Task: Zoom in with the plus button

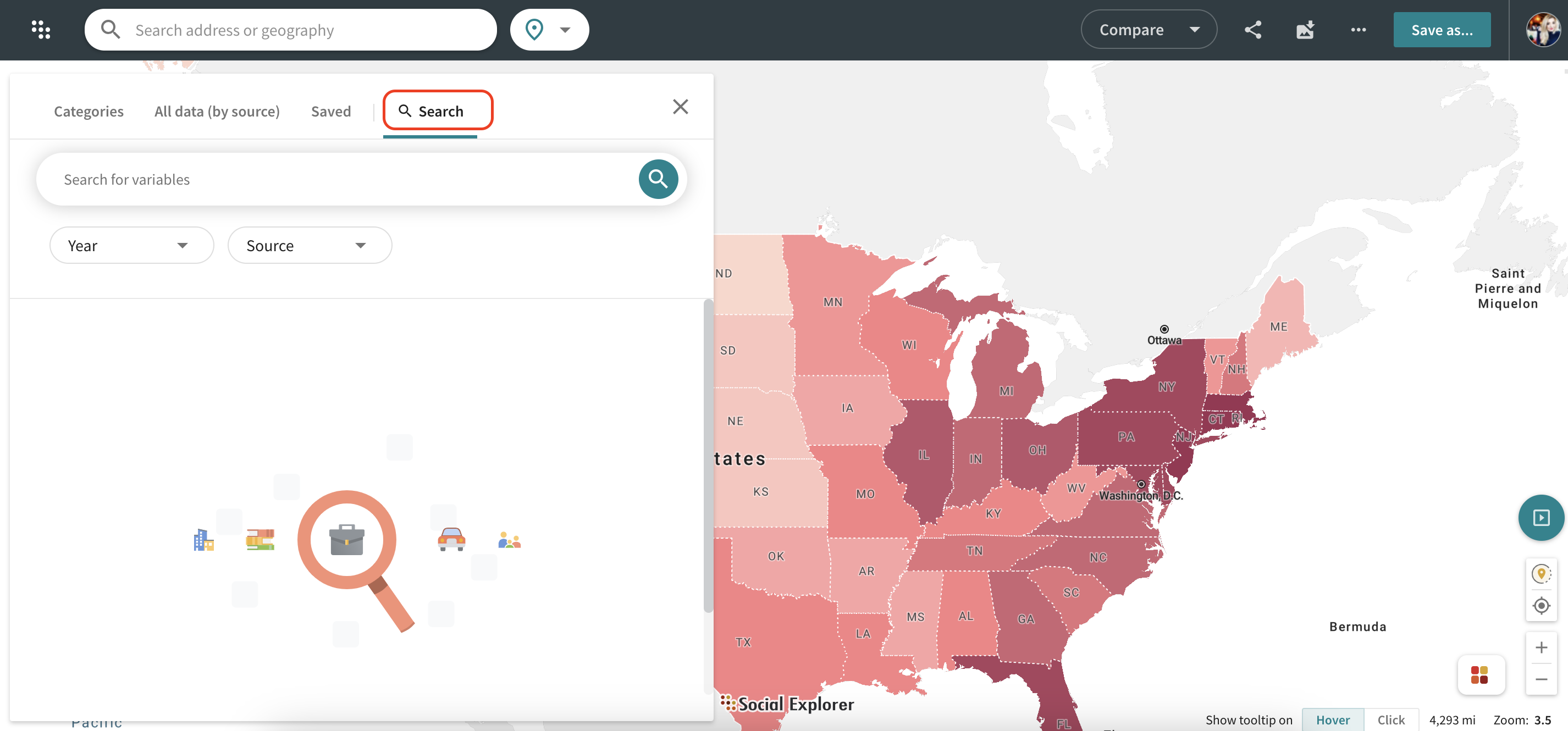Action: coord(1541,647)
